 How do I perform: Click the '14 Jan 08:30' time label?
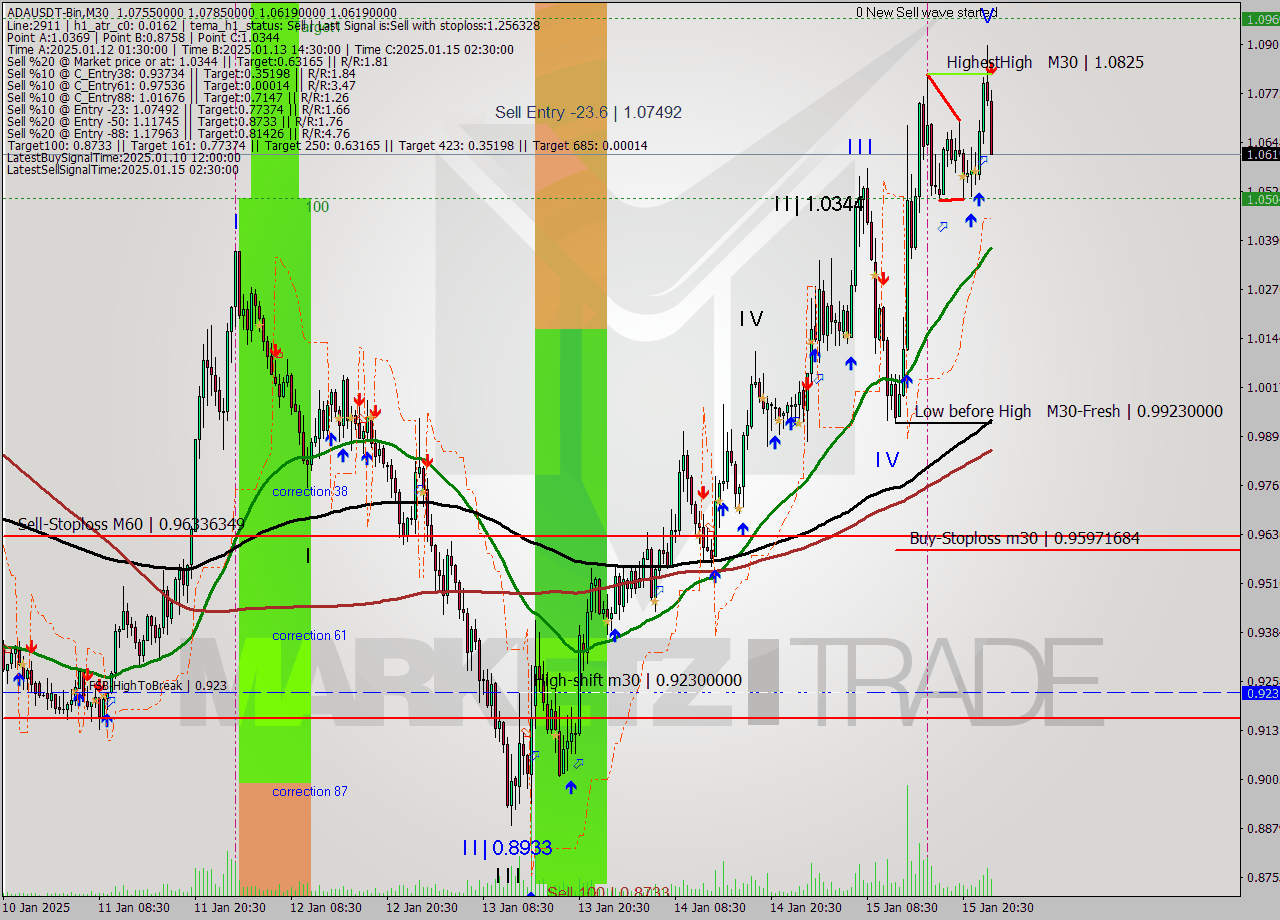[x=709, y=908]
